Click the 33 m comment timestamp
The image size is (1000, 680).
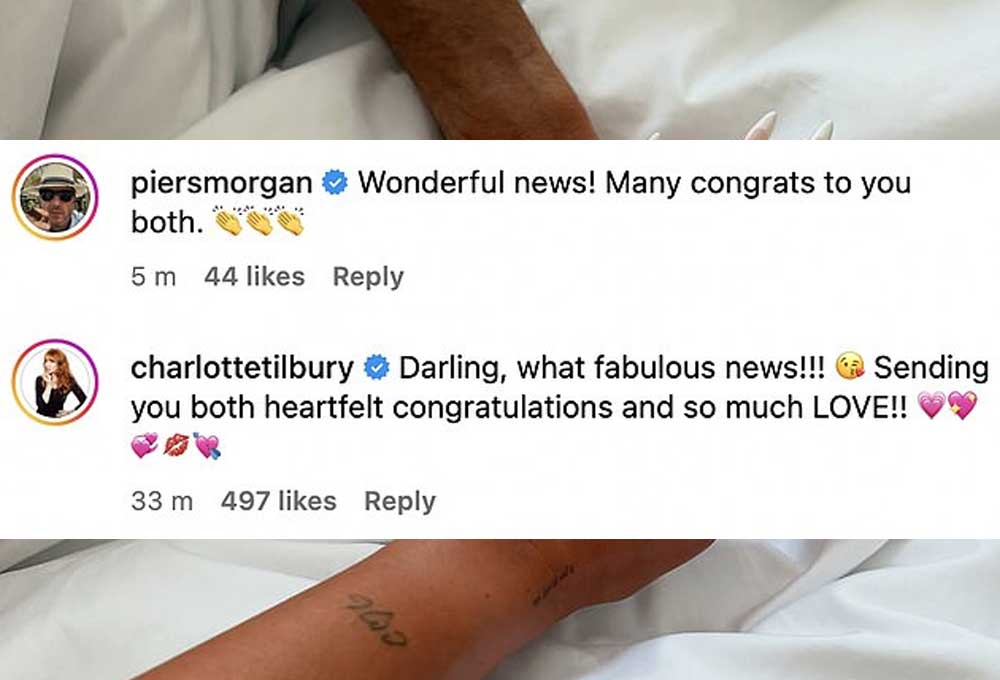[162, 501]
